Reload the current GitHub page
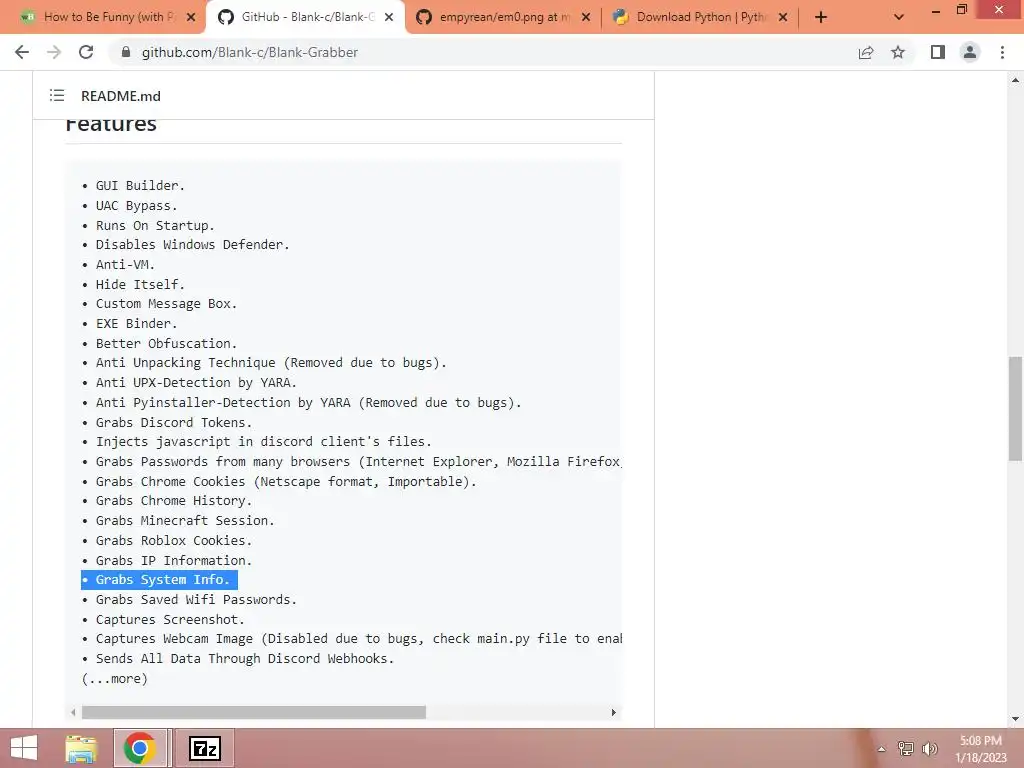 pyautogui.click(x=86, y=52)
